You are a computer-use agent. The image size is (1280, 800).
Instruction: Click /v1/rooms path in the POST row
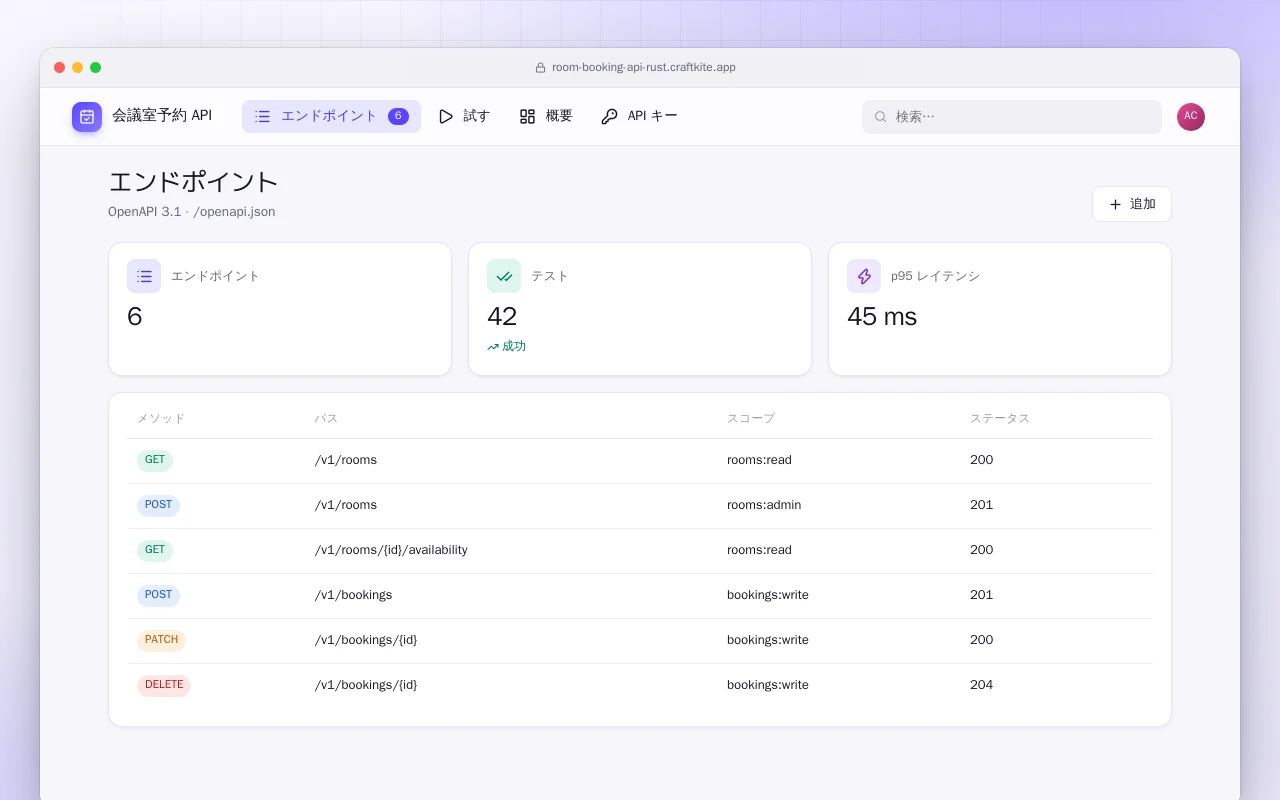[x=346, y=505]
